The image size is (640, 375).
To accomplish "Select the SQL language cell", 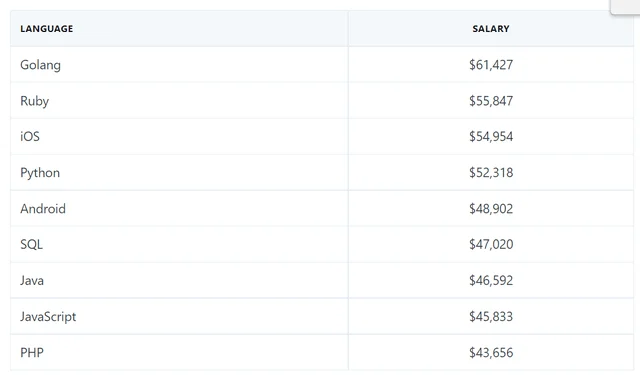I will coord(31,244).
